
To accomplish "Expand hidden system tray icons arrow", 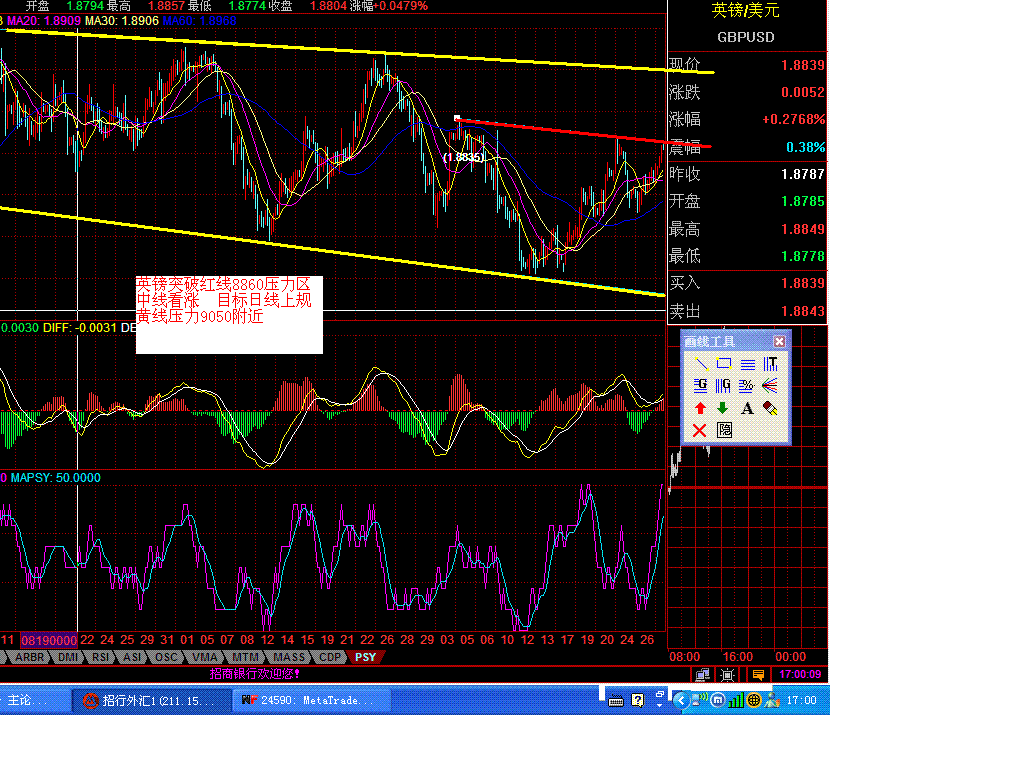I will [680, 700].
